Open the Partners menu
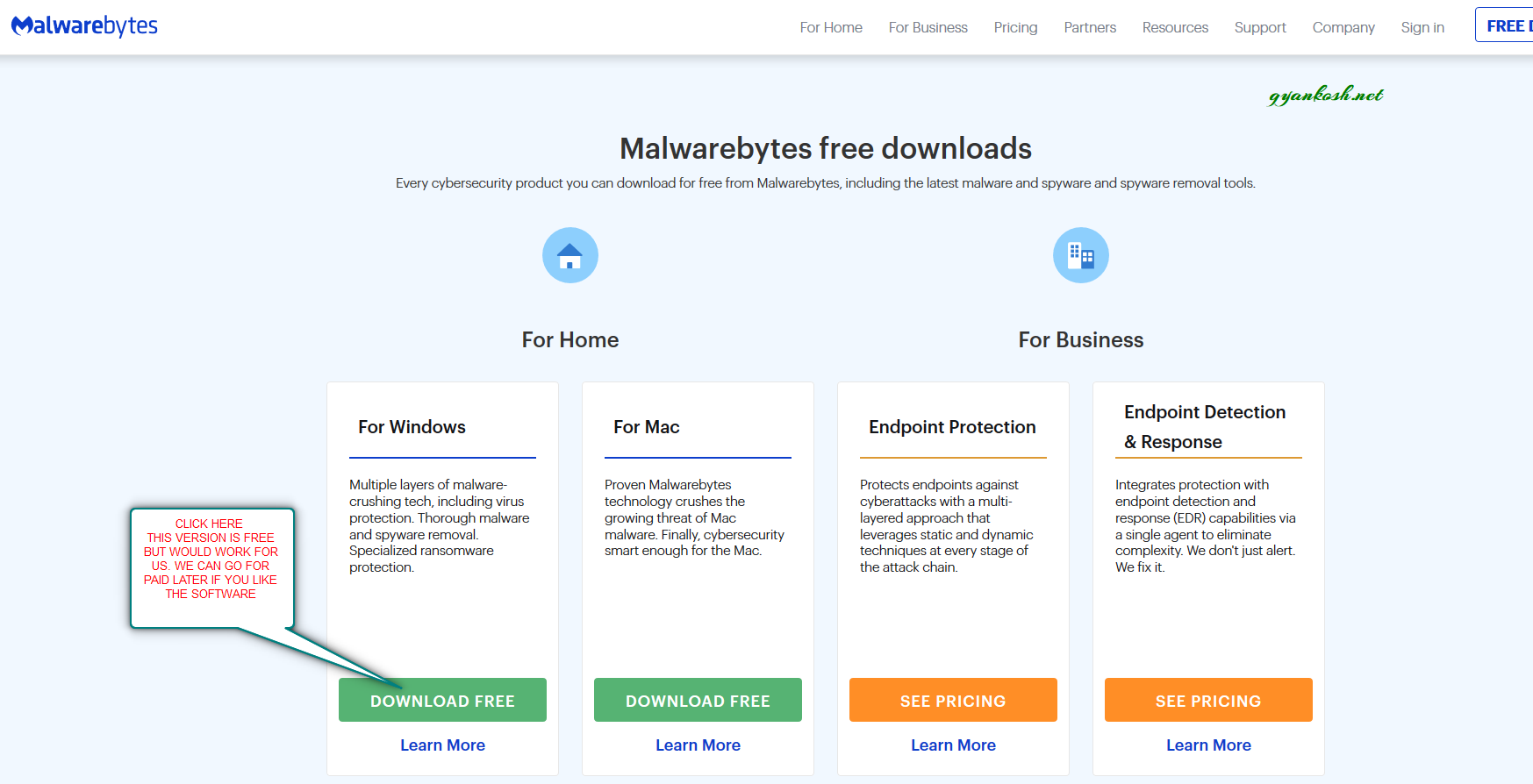Viewport: 1533px width, 784px height. point(1090,27)
